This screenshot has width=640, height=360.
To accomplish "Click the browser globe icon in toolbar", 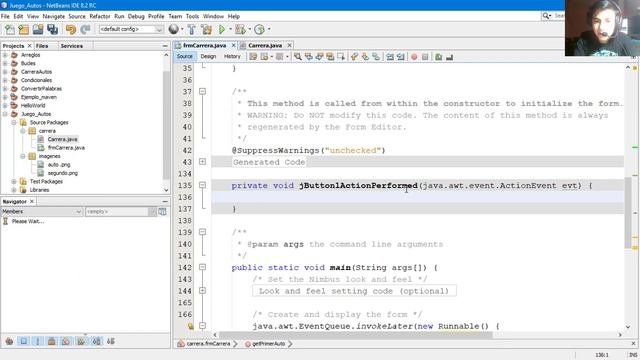I will click(173, 29).
